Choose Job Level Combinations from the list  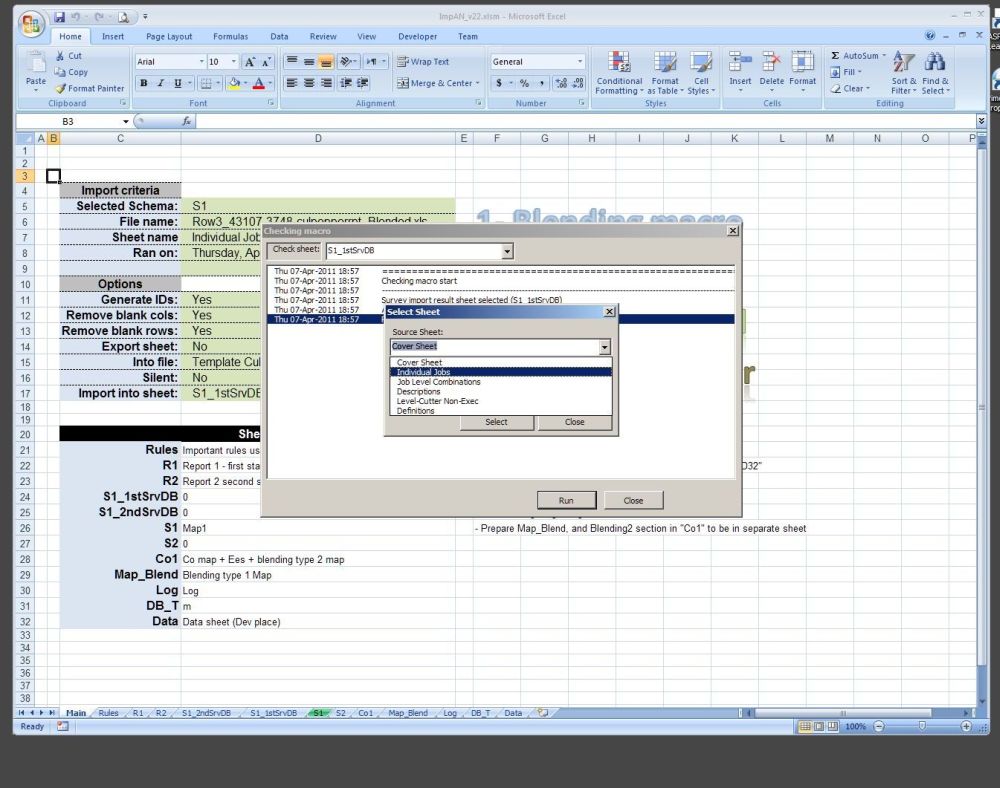coord(438,382)
